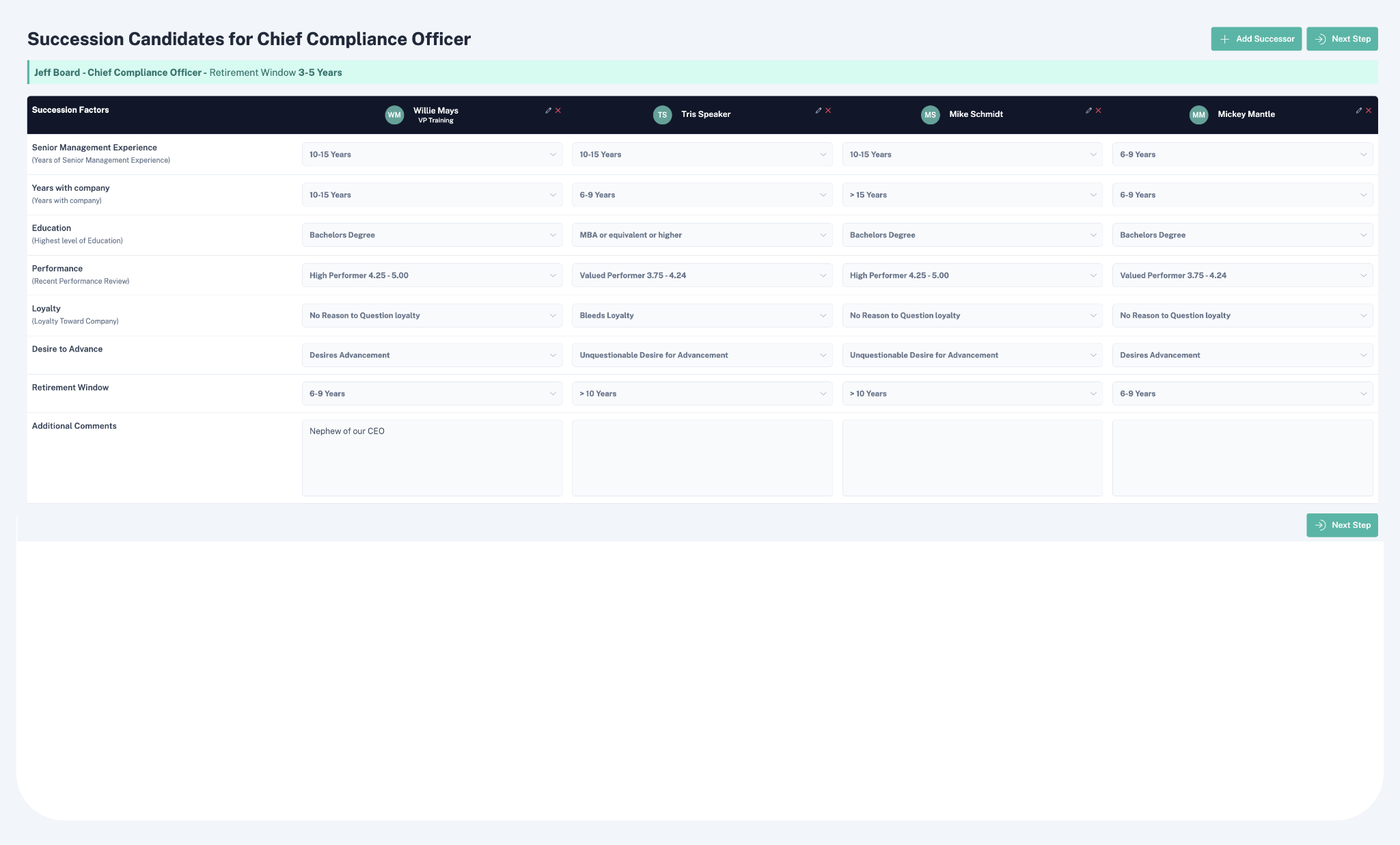Click the MS avatar for Mike Schmidt

[930, 115]
